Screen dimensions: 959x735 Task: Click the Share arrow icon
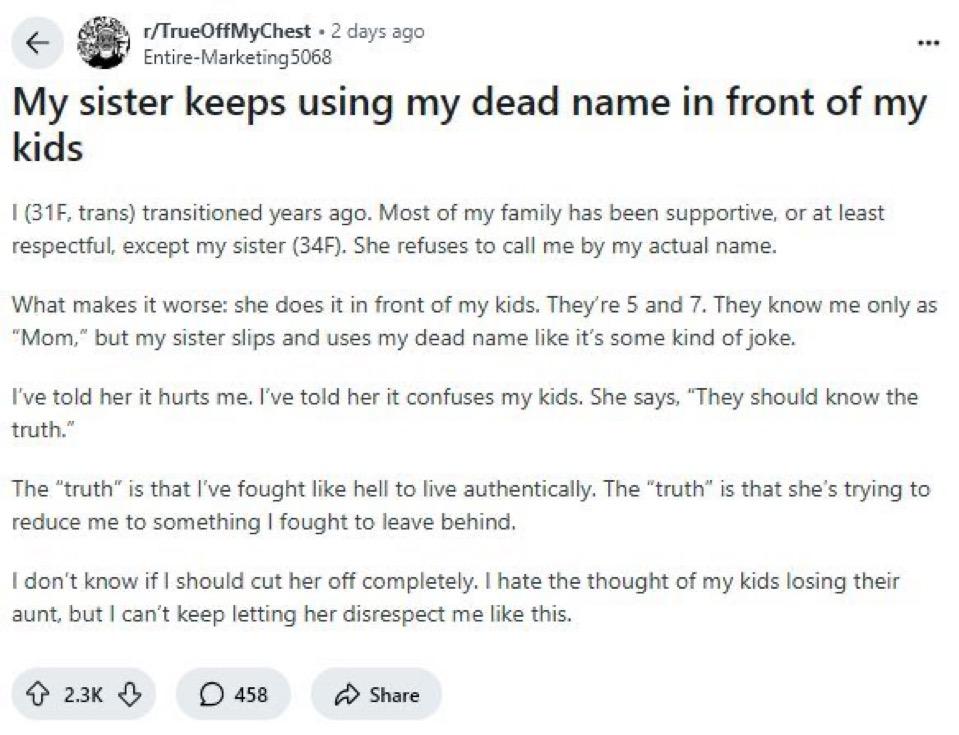(348, 694)
